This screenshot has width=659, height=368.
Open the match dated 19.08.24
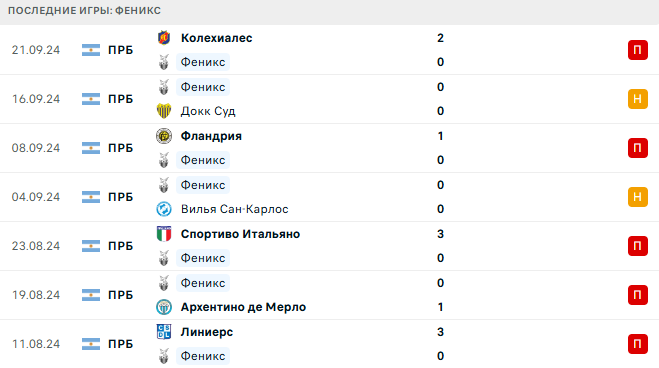point(330,295)
